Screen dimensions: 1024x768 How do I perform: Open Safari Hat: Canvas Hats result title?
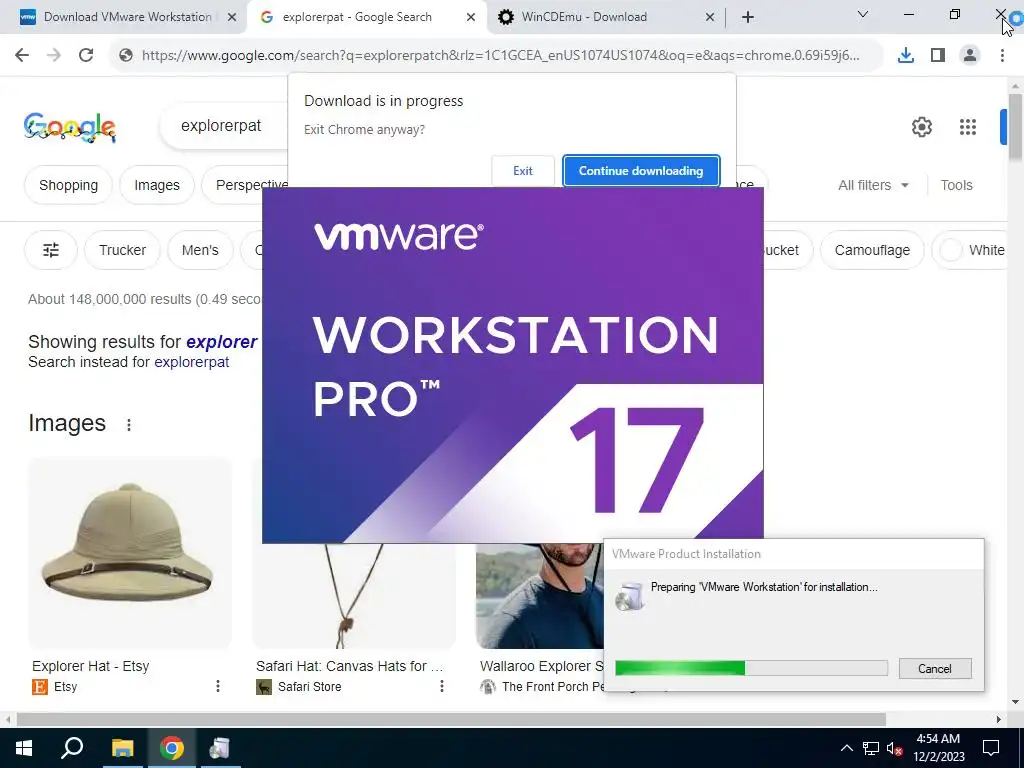[x=349, y=666]
